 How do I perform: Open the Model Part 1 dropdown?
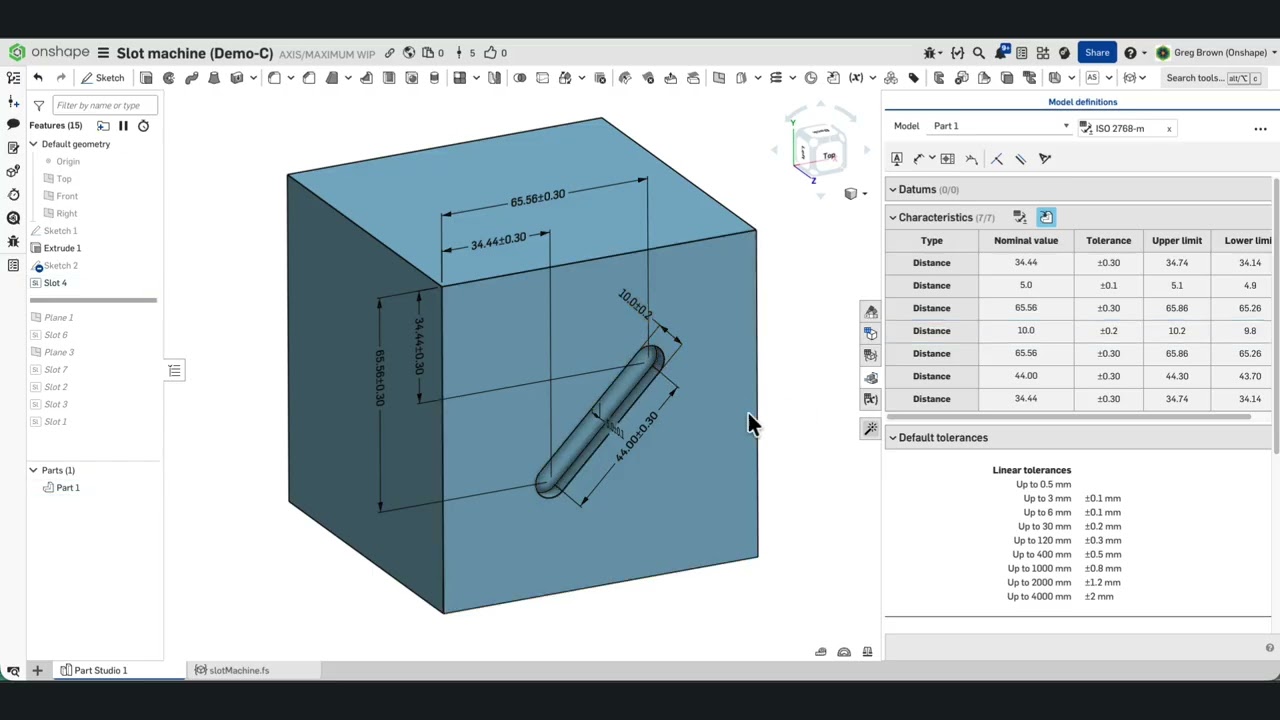point(1000,126)
